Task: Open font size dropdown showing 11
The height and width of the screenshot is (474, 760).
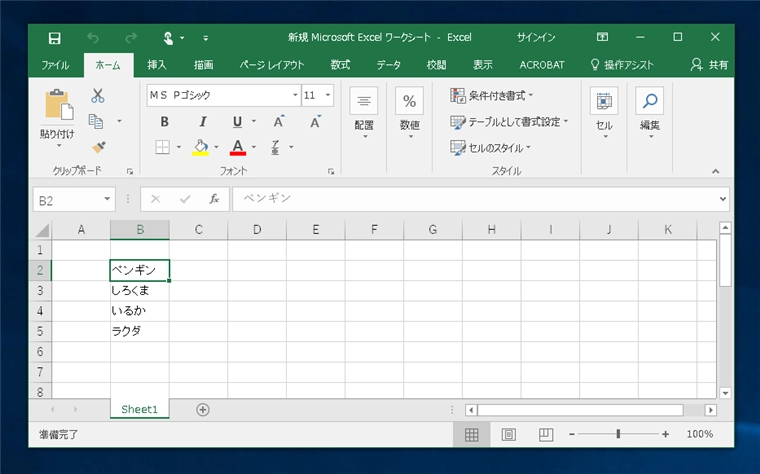Action: click(x=328, y=95)
